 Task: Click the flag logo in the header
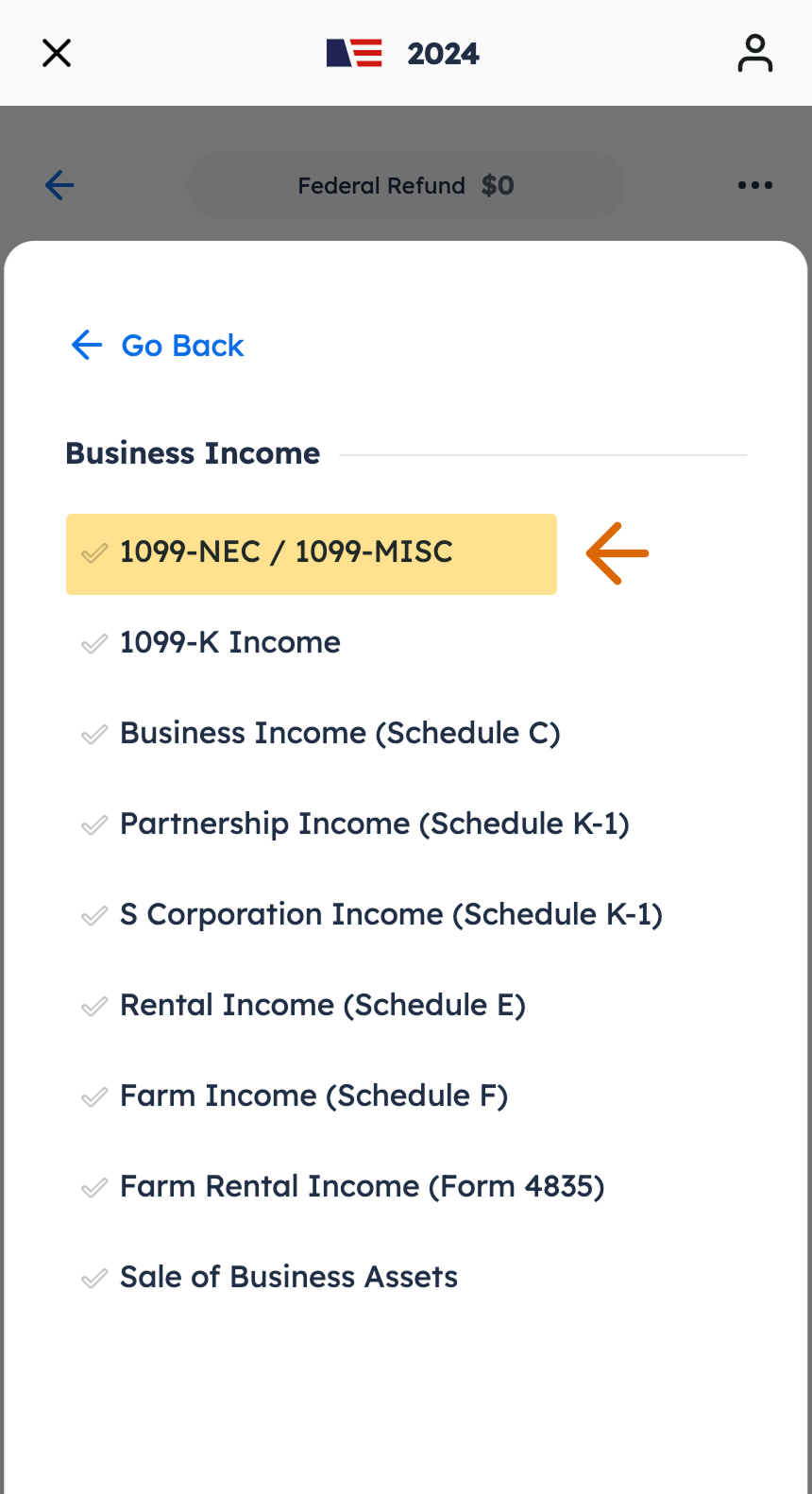pyautogui.click(x=354, y=53)
